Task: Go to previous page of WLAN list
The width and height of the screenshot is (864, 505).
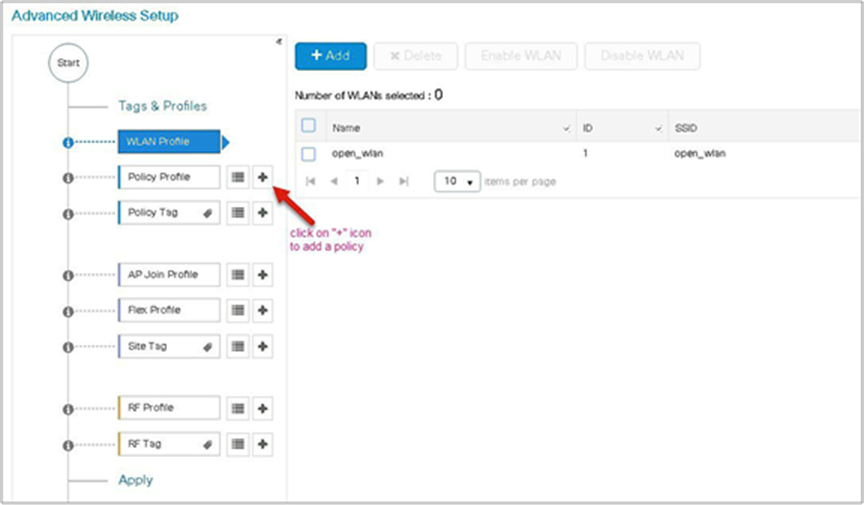Action: [333, 181]
